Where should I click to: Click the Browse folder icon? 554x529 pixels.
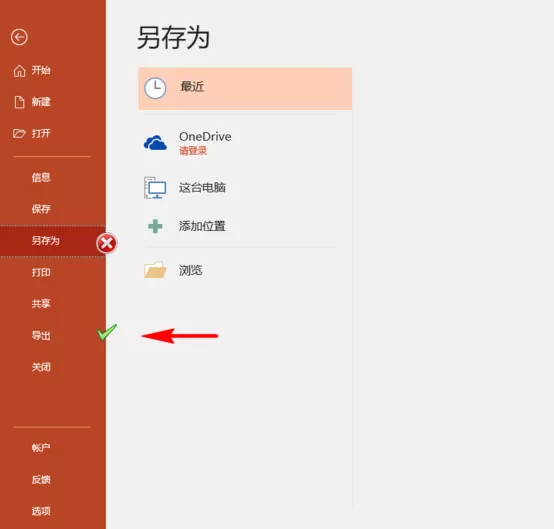point(155,270)
